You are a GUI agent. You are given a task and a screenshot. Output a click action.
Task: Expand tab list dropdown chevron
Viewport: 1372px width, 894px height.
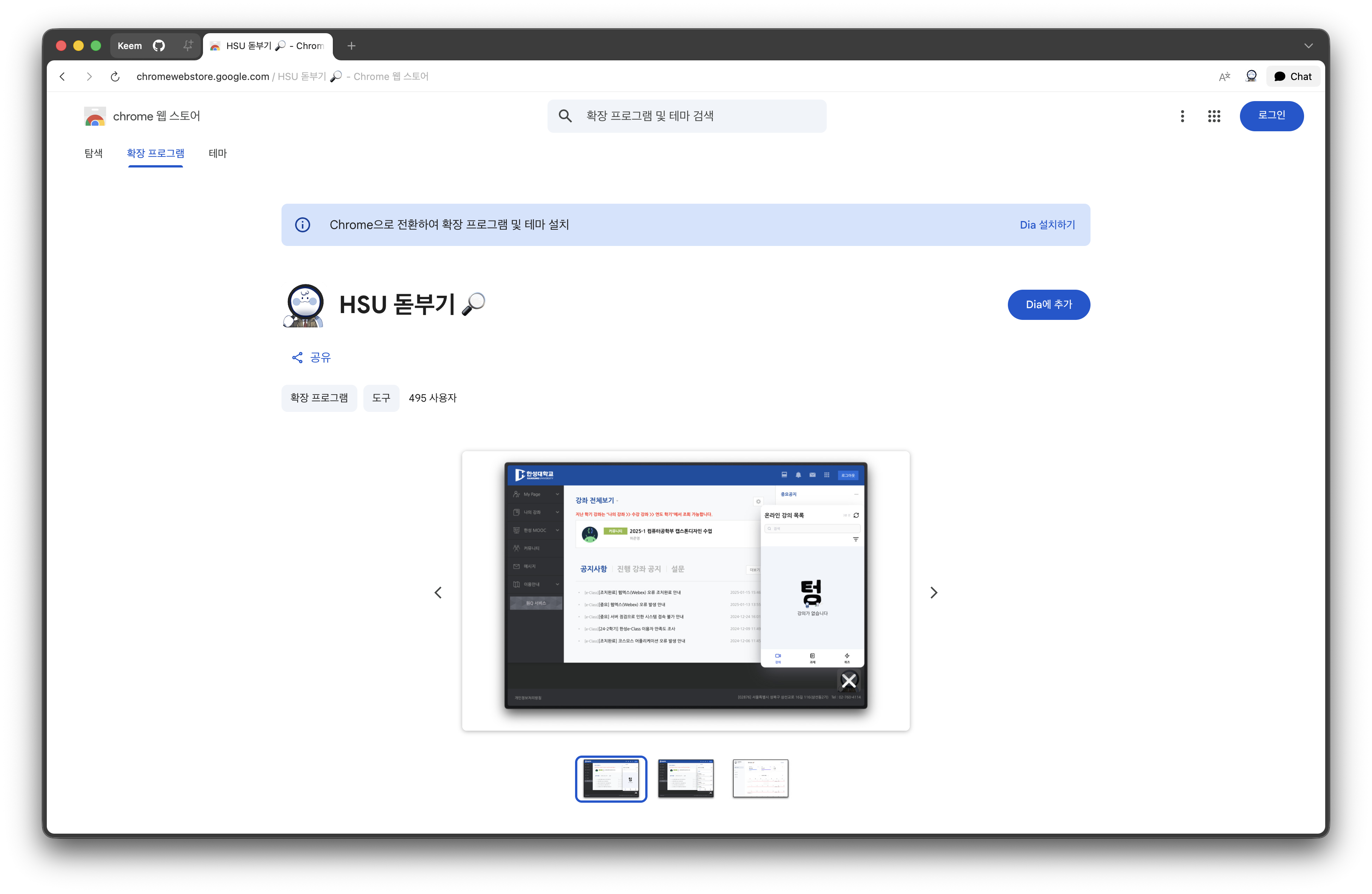click(x=1308, y=46)
